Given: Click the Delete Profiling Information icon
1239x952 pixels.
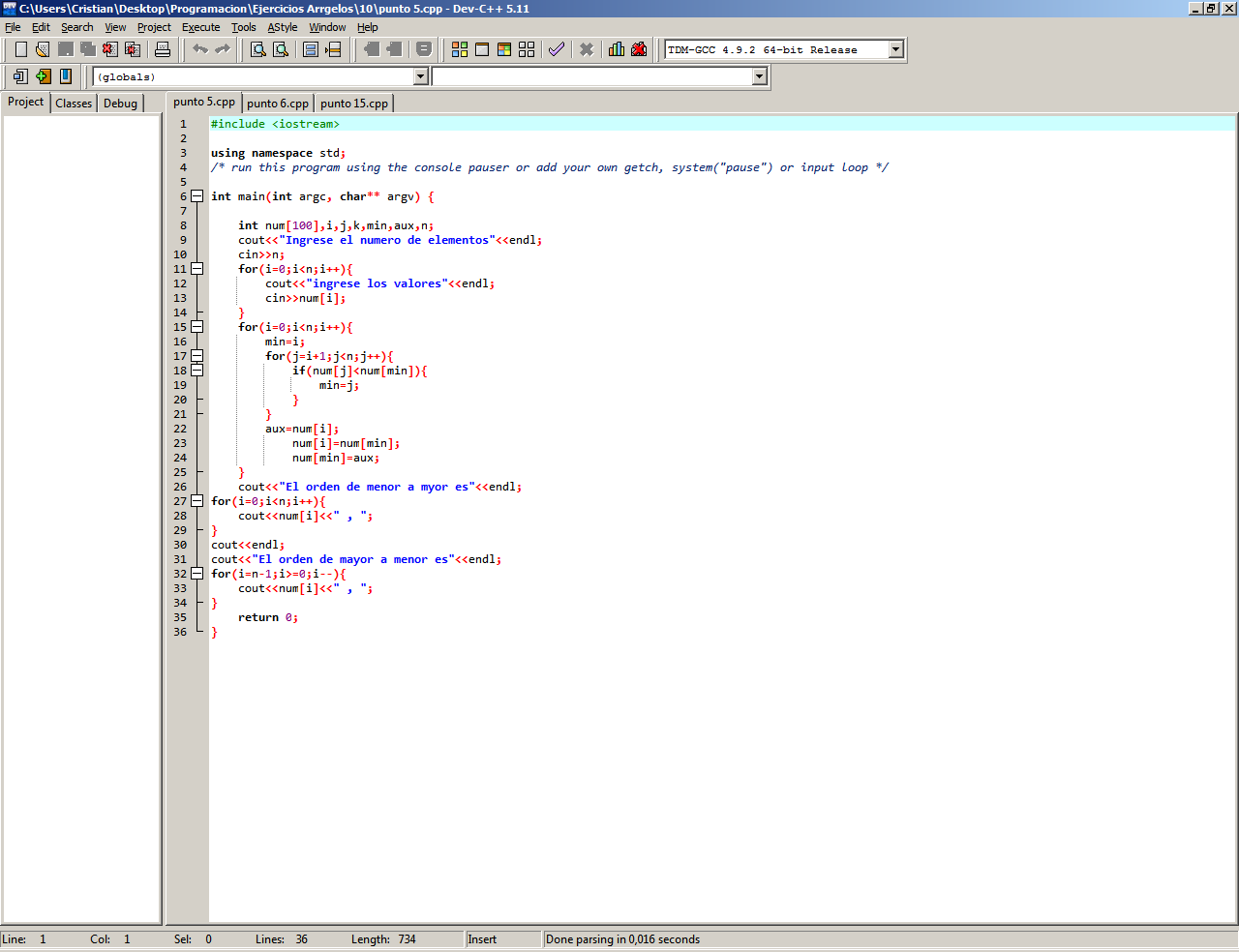Looking at the screenshot, I should click(x=639, y=49).
